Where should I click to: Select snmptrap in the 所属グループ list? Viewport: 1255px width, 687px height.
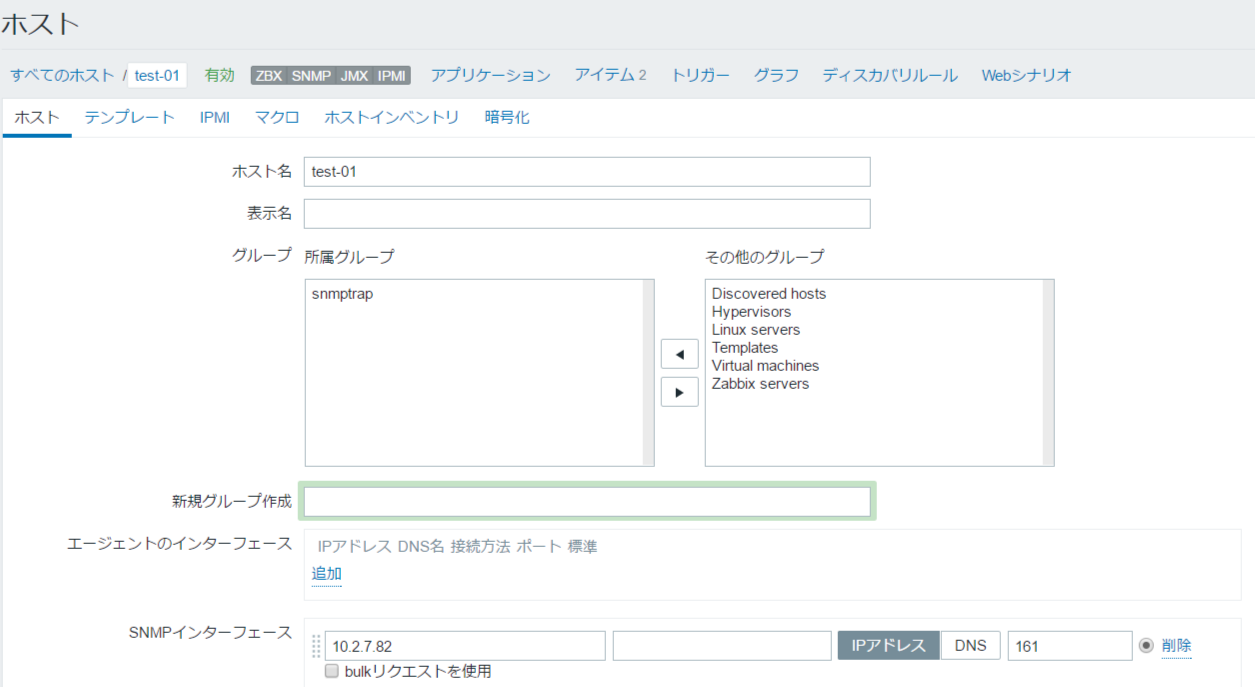point(342,294)
